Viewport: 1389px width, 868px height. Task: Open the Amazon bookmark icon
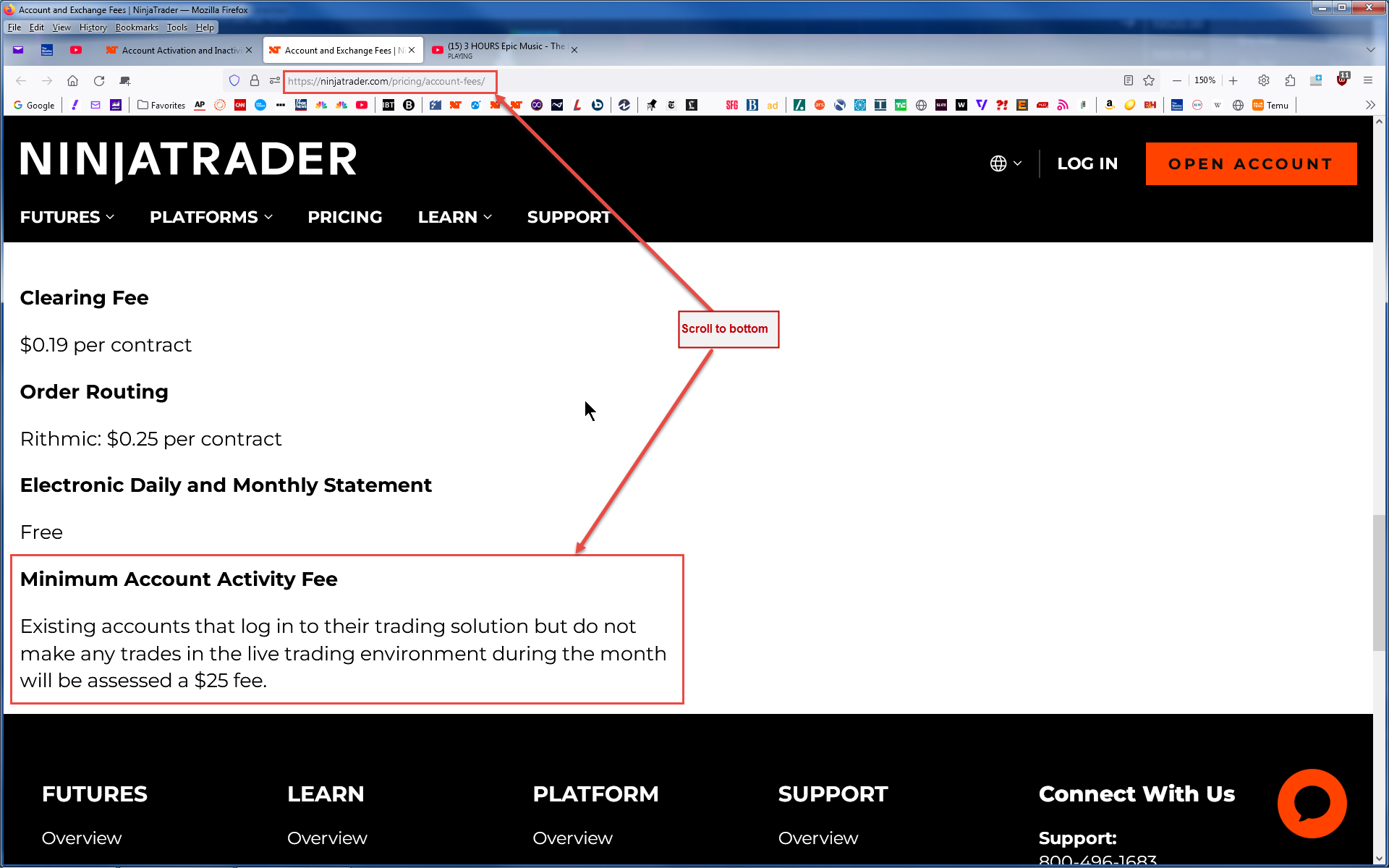click(x=1109, y=105)
